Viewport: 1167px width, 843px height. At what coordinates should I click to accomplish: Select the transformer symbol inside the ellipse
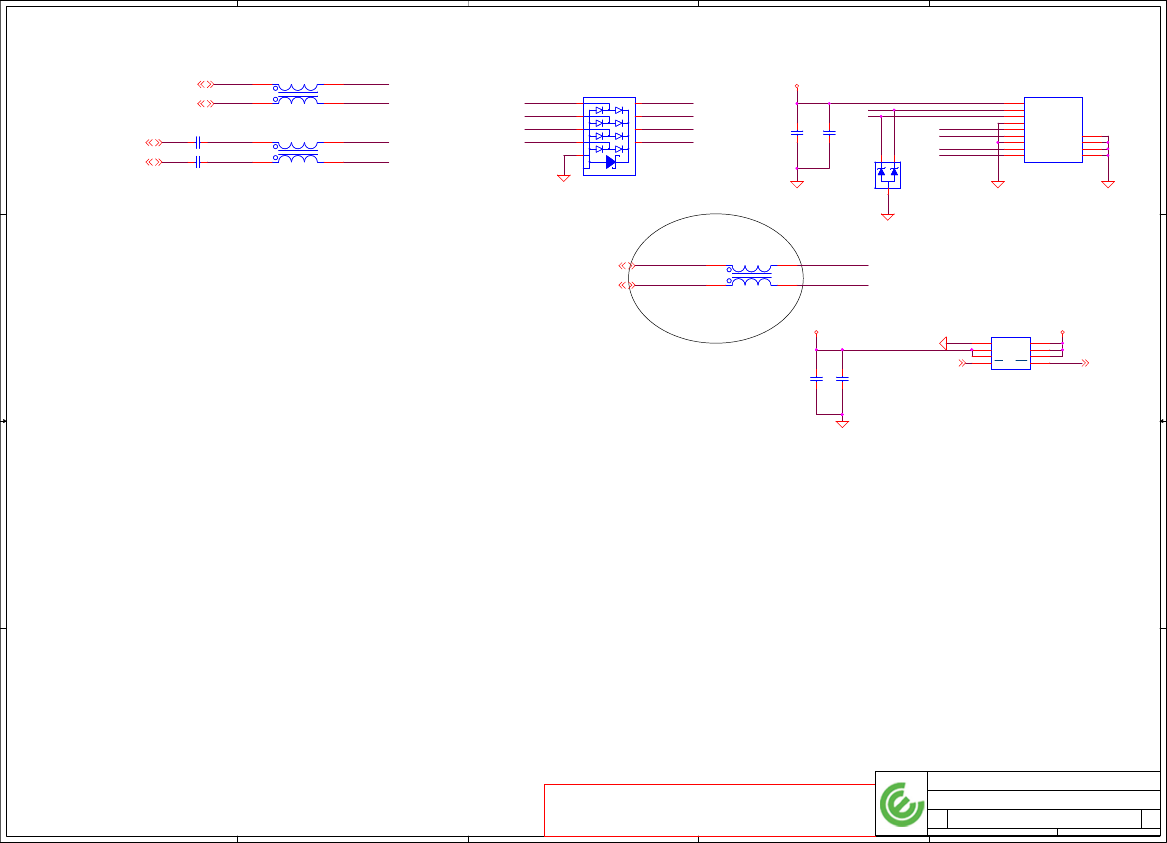(x=749, y=275)
